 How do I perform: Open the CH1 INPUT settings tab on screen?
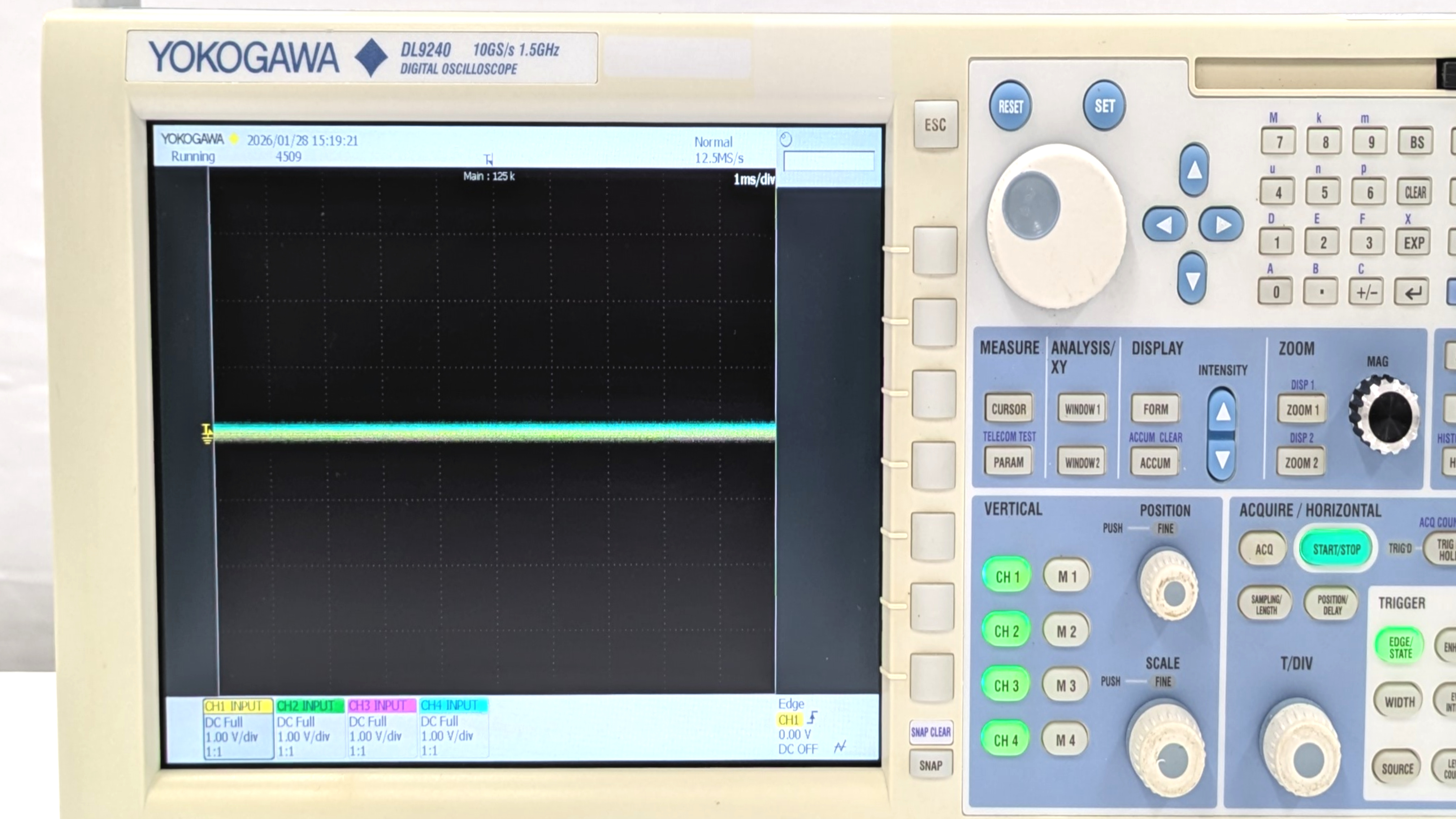point(237,706)
